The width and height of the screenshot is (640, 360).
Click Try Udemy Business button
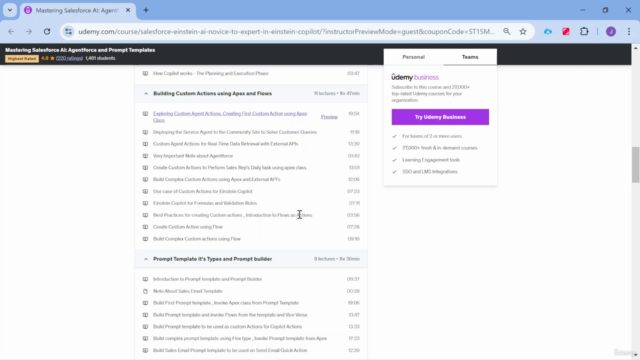[440, 117]
